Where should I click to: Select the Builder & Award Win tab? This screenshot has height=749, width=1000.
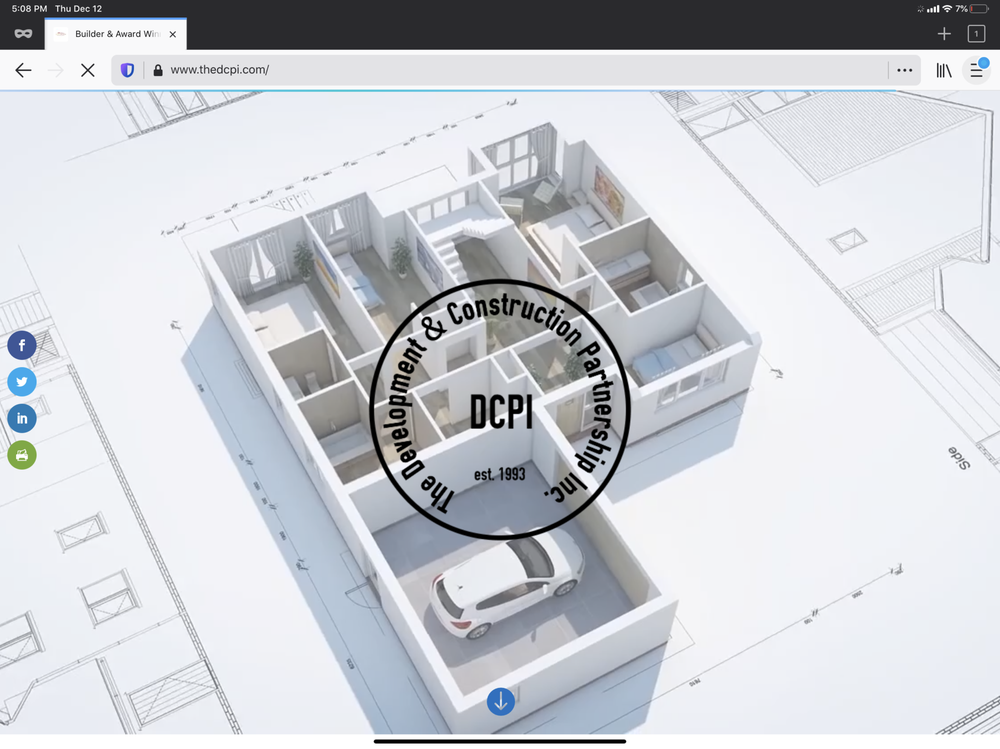(x=110, y=34)
